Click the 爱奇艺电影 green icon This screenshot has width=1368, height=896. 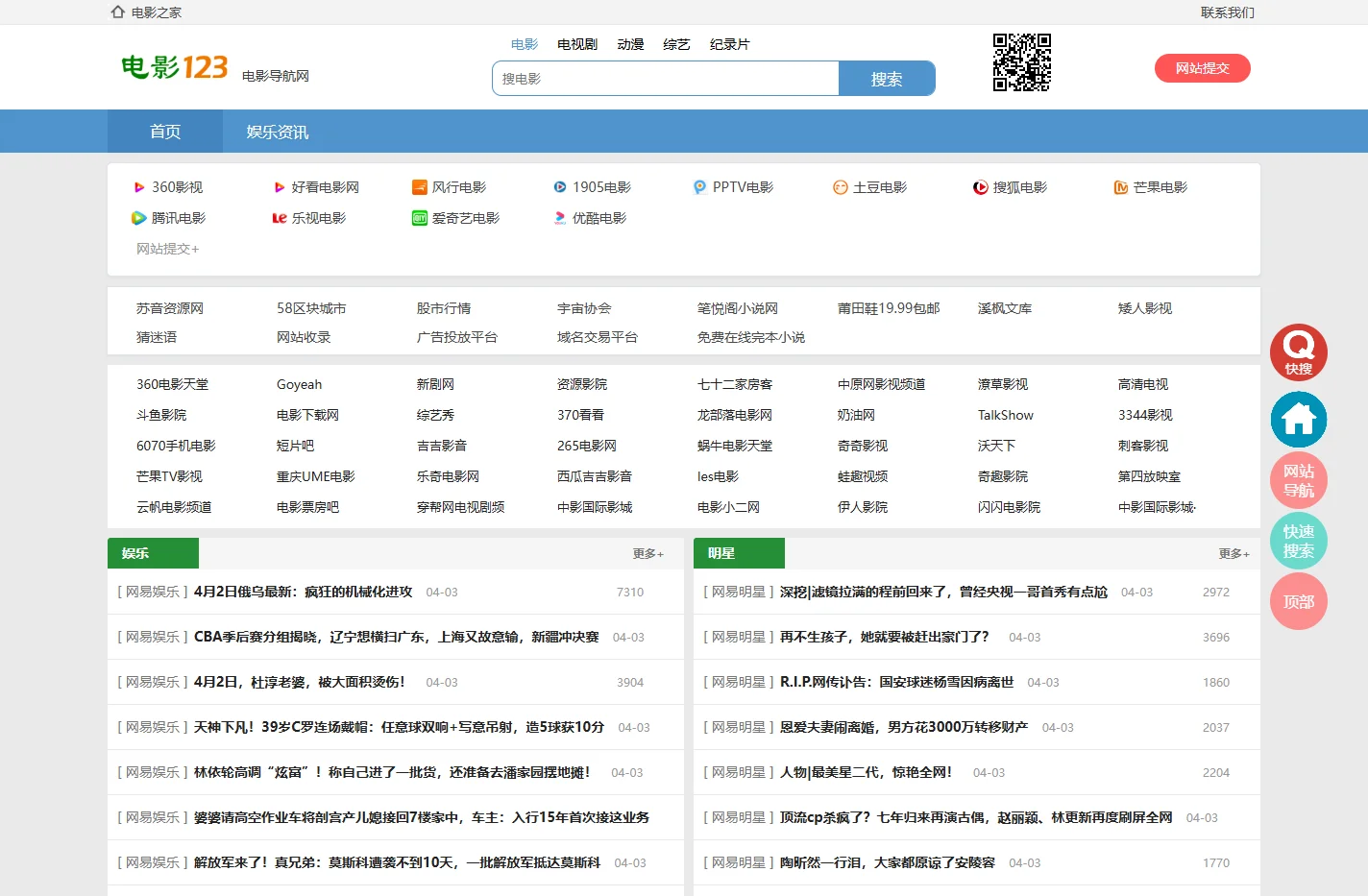420,218
